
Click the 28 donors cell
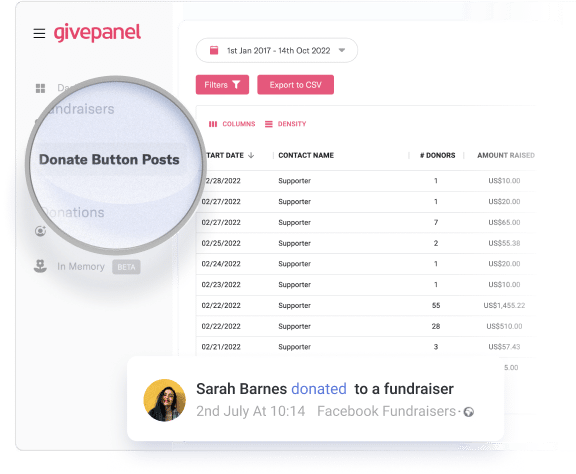tap(436, 326)
